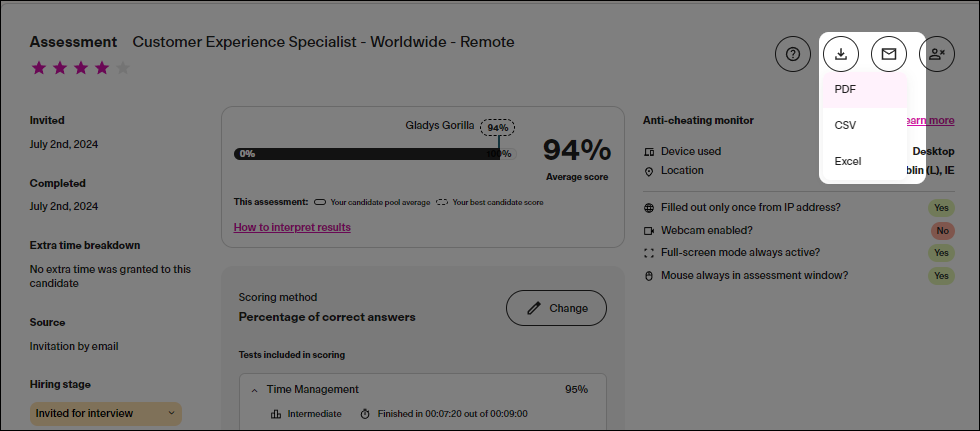Click the third rating star
This screenshot has width=980, height=431.
point(81,67)
